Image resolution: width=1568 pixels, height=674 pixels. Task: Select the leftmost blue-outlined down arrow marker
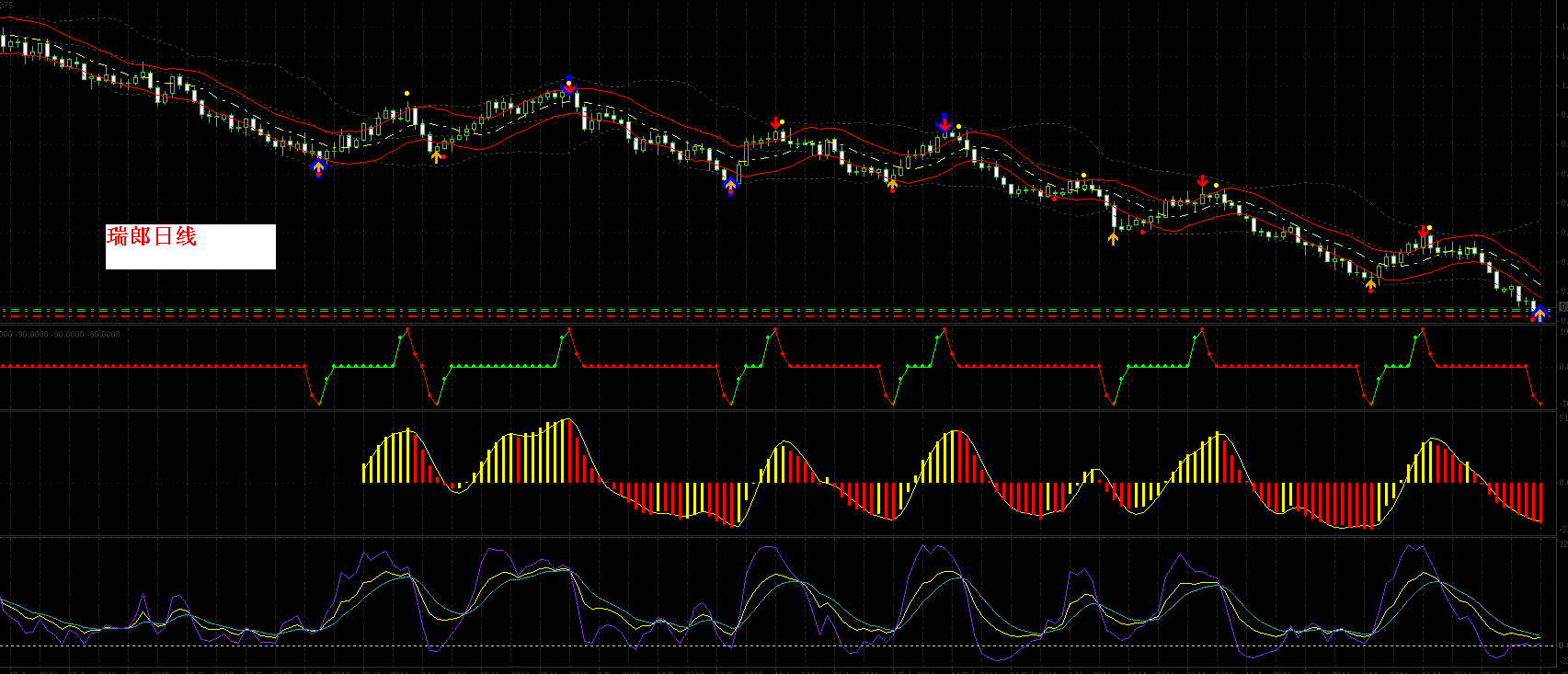(x=568, y=86)
